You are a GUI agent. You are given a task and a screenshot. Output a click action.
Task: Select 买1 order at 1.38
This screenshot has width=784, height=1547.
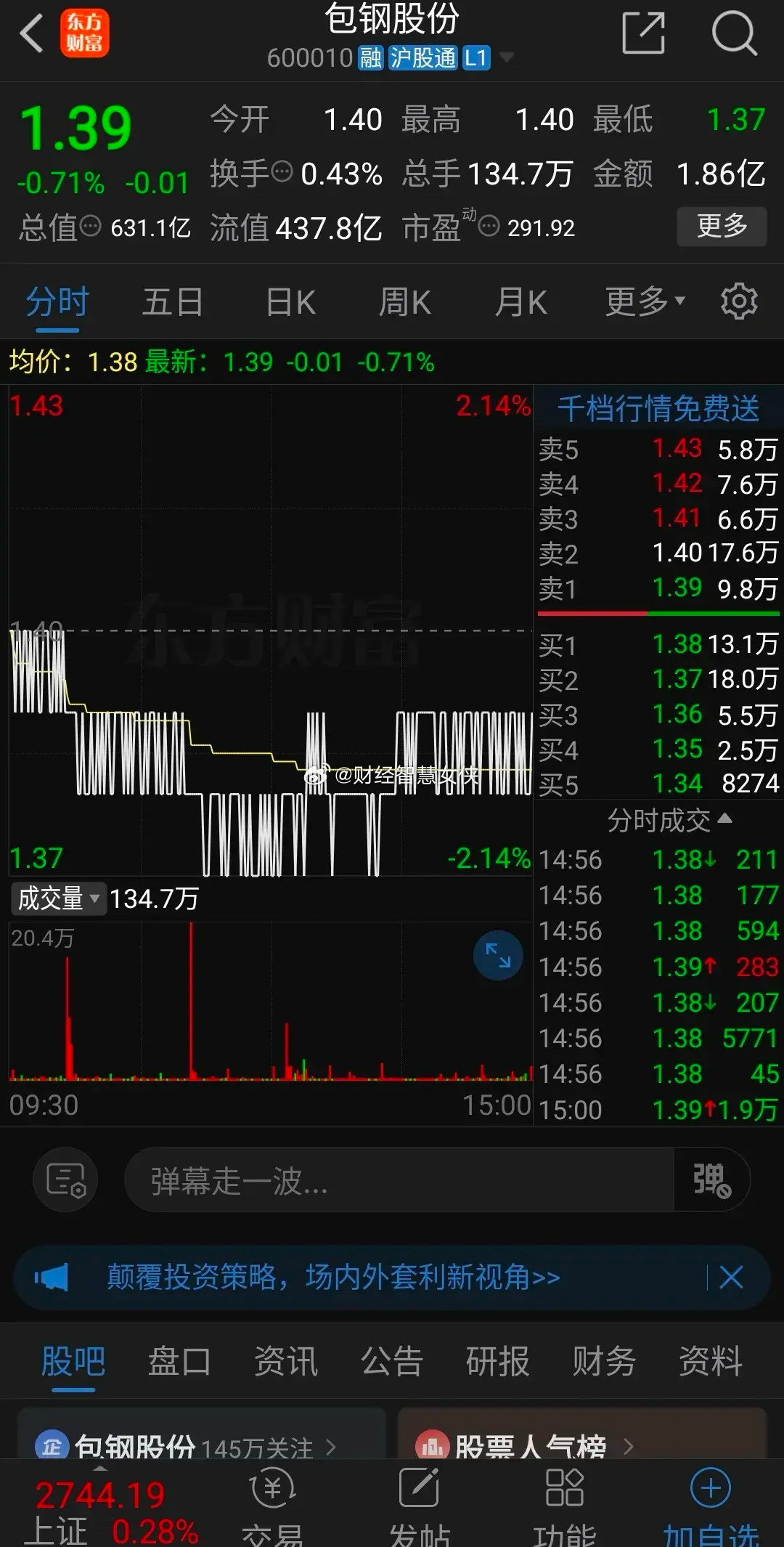[658, 644]
